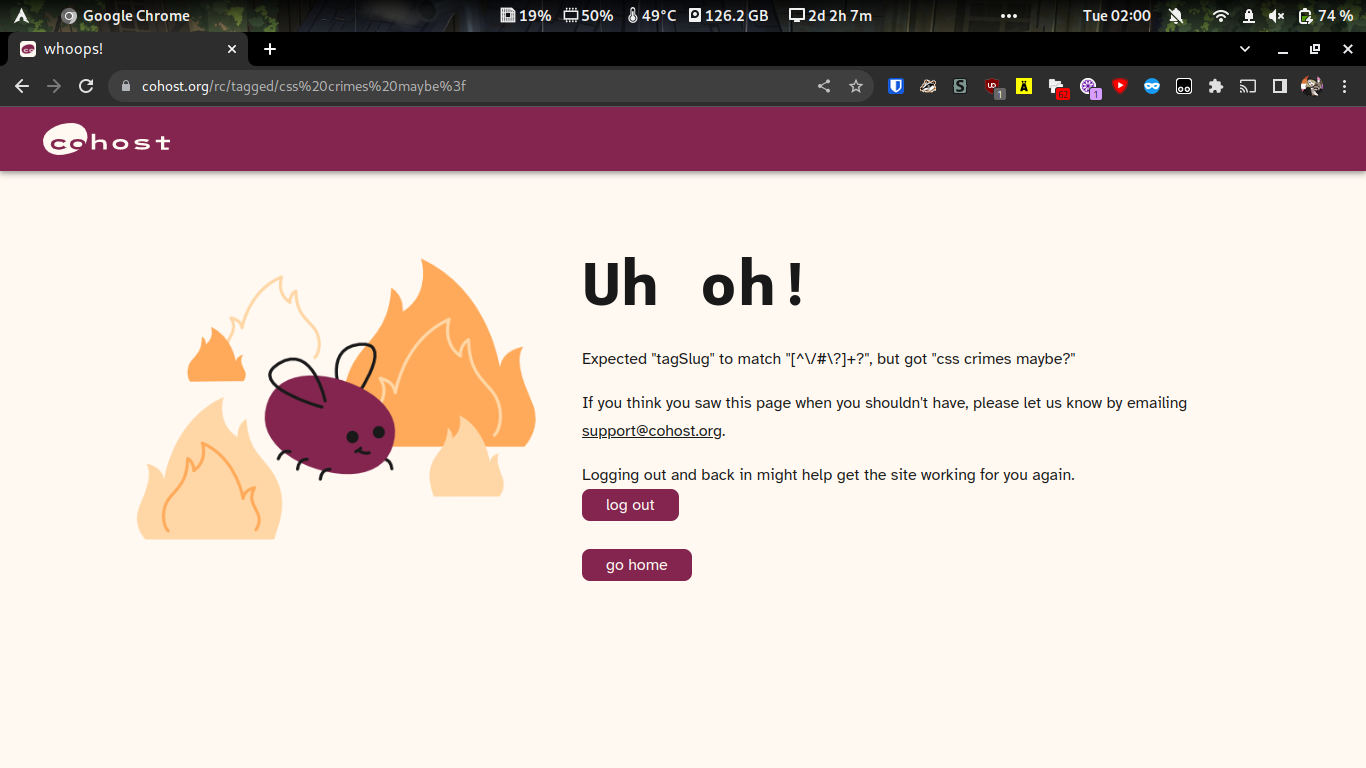
Task: Open the support@cohost.org email link
Action: point(651,430)
